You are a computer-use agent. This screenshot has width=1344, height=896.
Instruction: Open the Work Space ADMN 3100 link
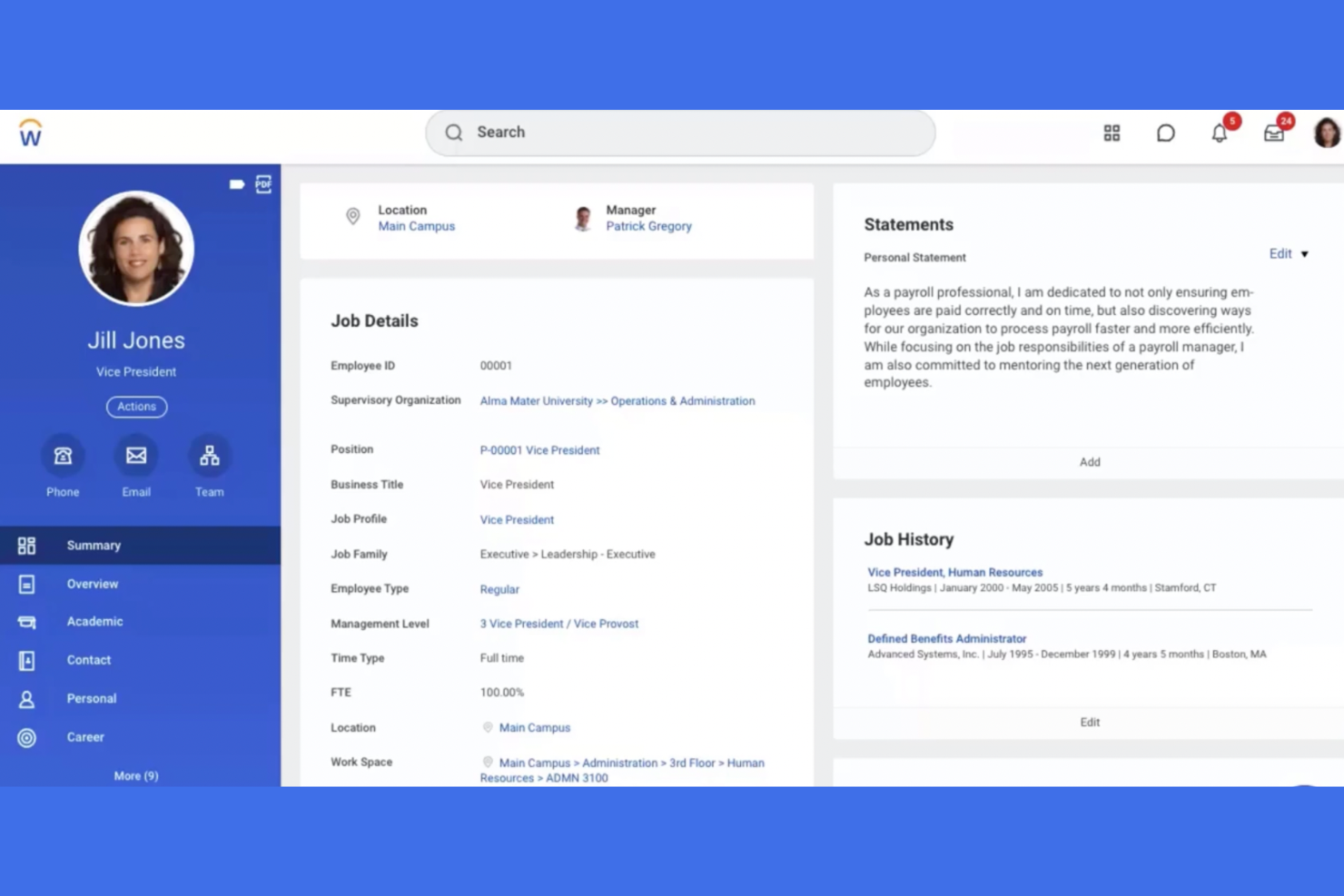coord(623,771)
